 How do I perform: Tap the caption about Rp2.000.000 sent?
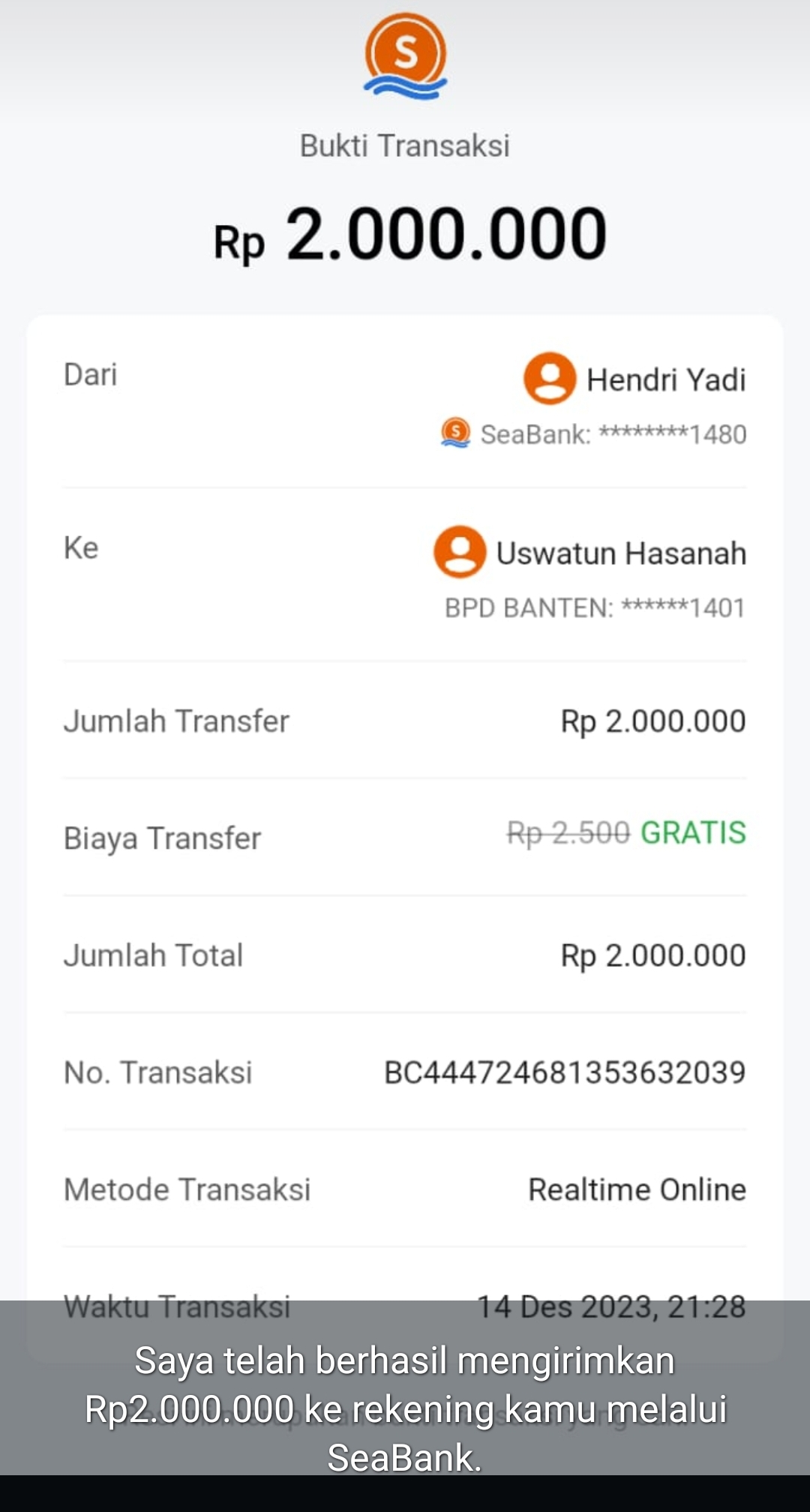[405, 1408]
